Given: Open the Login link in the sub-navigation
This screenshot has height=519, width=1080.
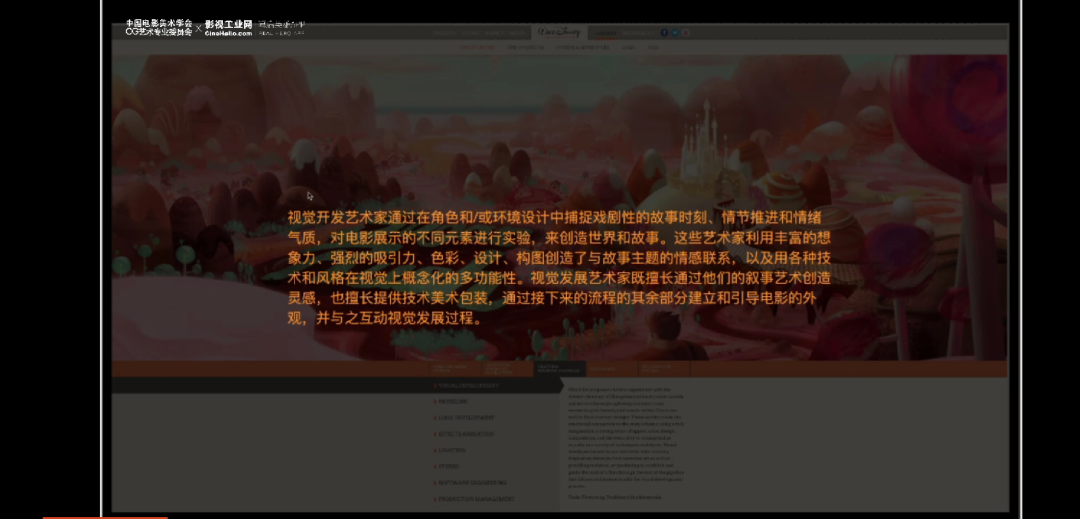Looking at the screenshot, I should (629, 47).
